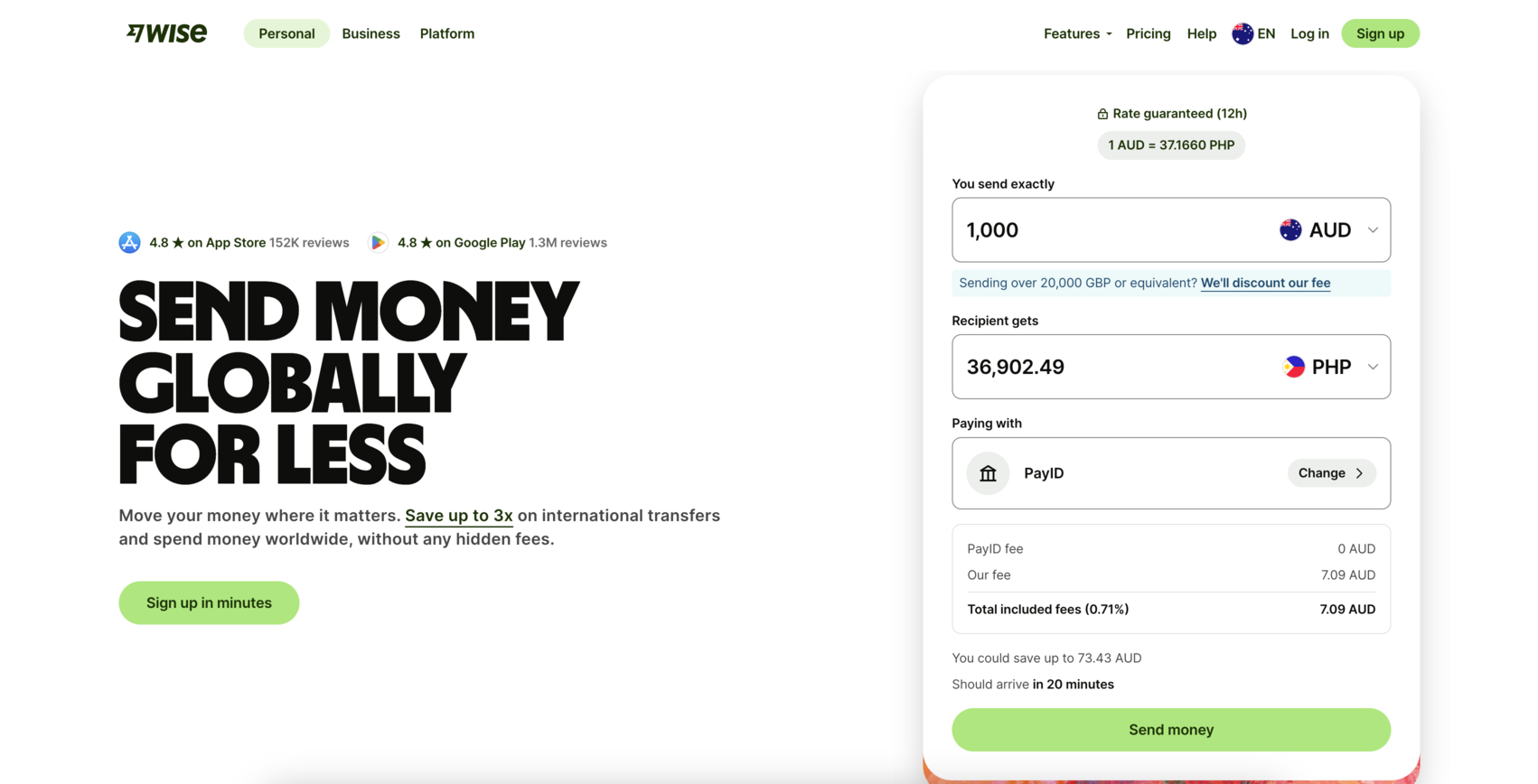Click the Google Play icon
Viewport: 1538px width, 784px height.
click(378, 242)
